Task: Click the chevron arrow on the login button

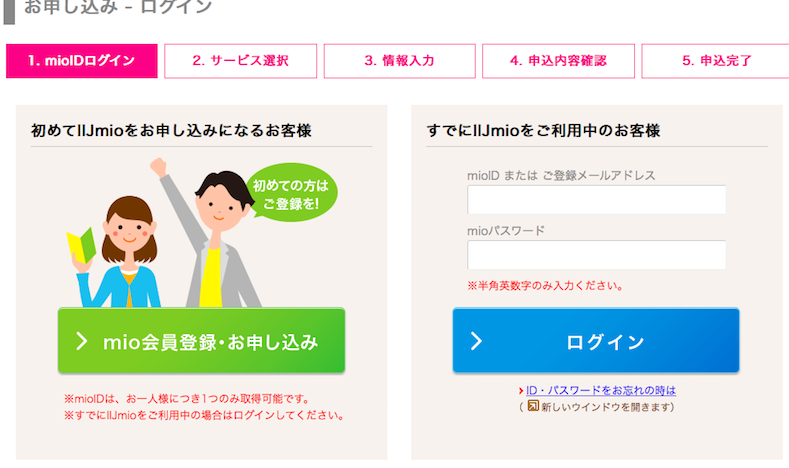Action: click(x=476, y=341)
